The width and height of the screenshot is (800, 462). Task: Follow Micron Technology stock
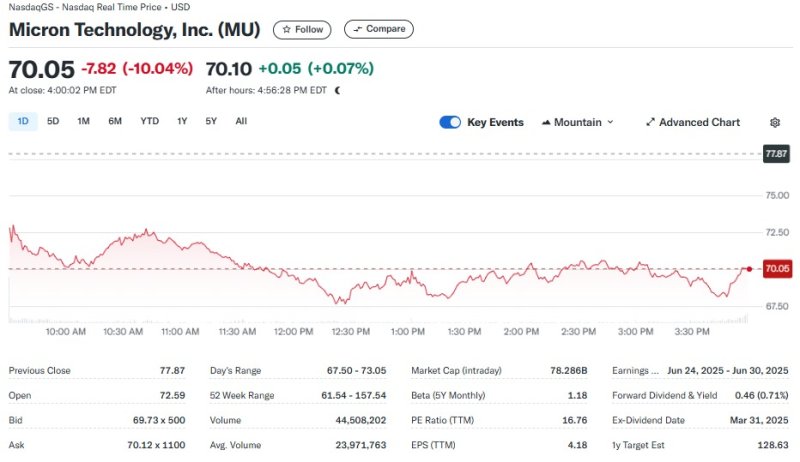pos(302,30)
